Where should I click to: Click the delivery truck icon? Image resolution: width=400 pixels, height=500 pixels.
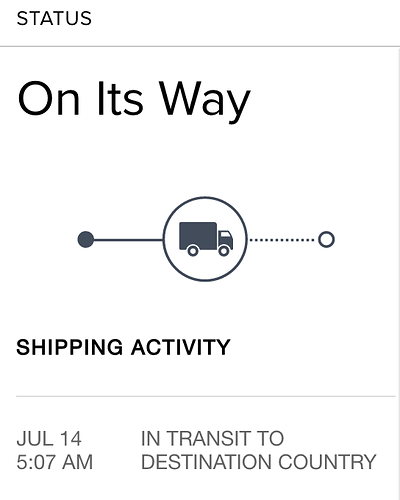206,239
